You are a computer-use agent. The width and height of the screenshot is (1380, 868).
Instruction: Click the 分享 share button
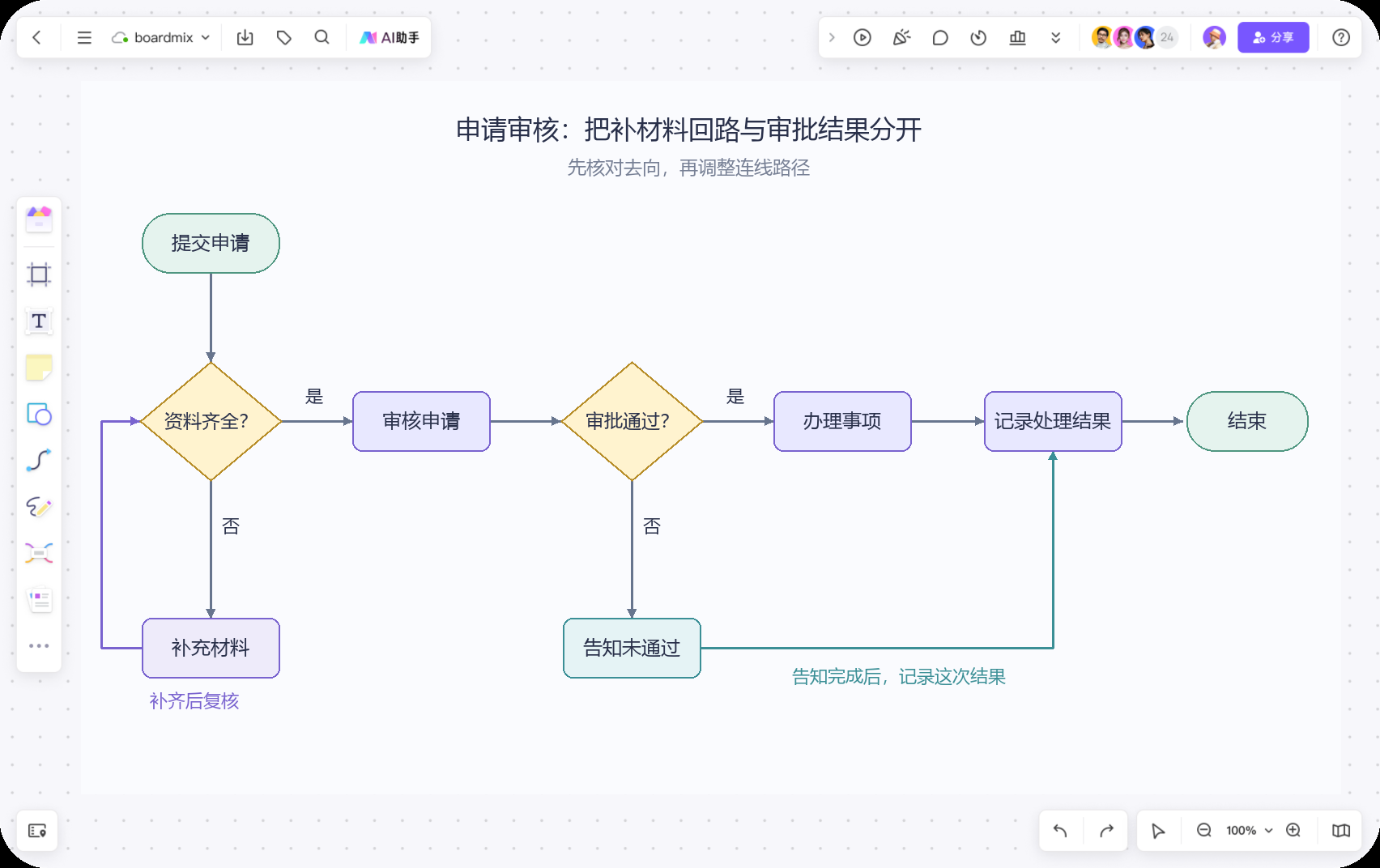pos(1273,37)
